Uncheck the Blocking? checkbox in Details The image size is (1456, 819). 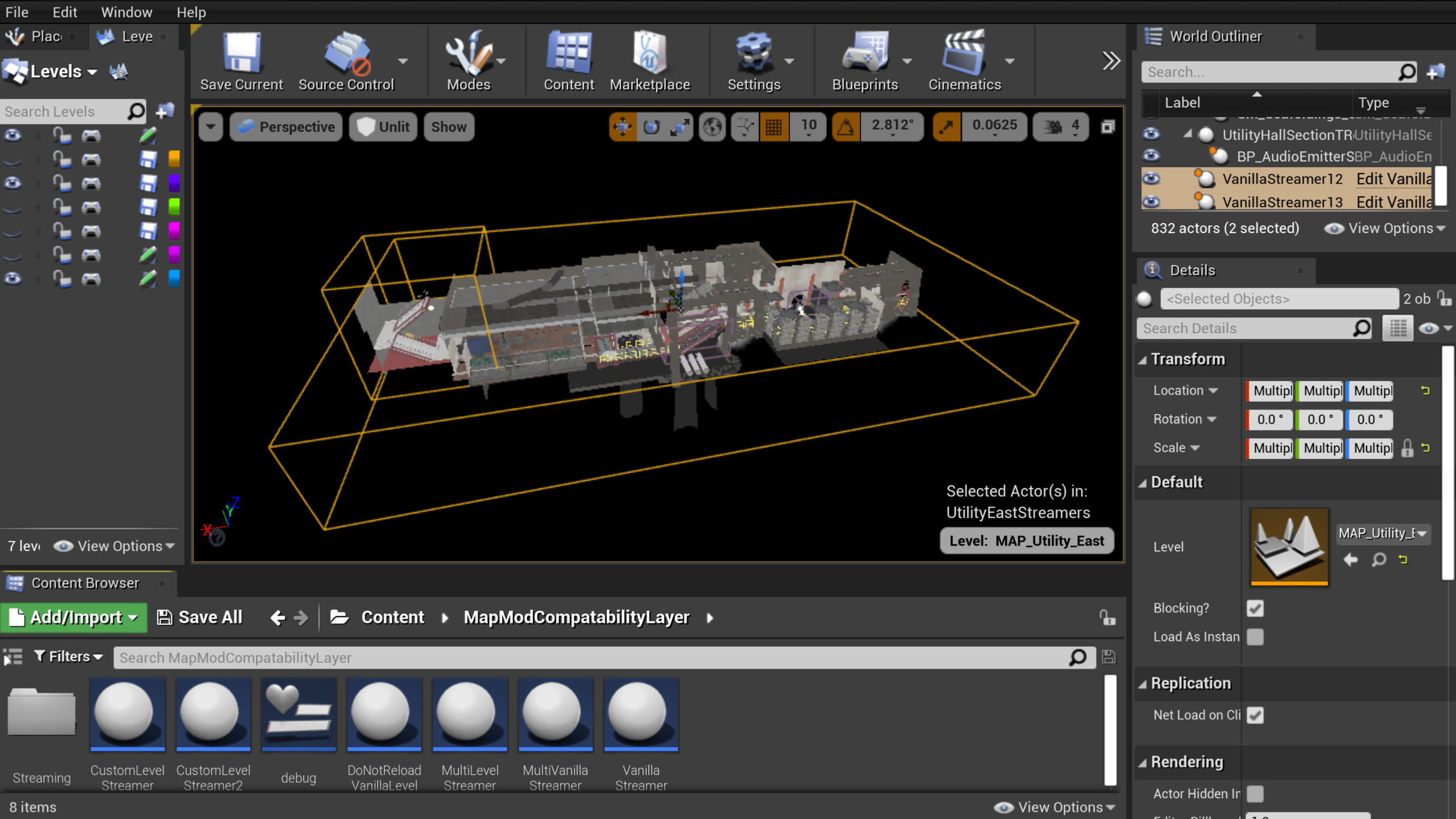click(1256, 608)
